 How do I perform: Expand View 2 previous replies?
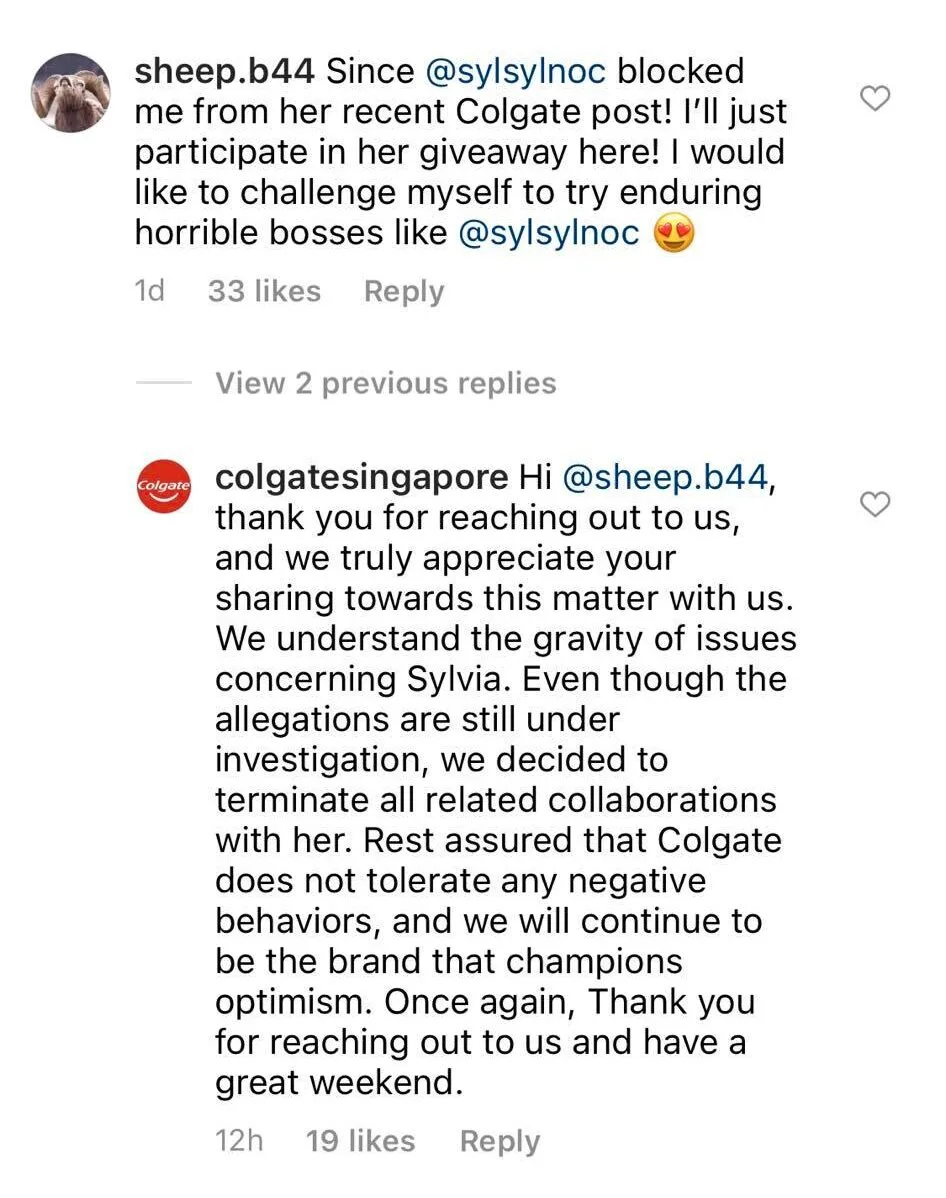(385, 383)
